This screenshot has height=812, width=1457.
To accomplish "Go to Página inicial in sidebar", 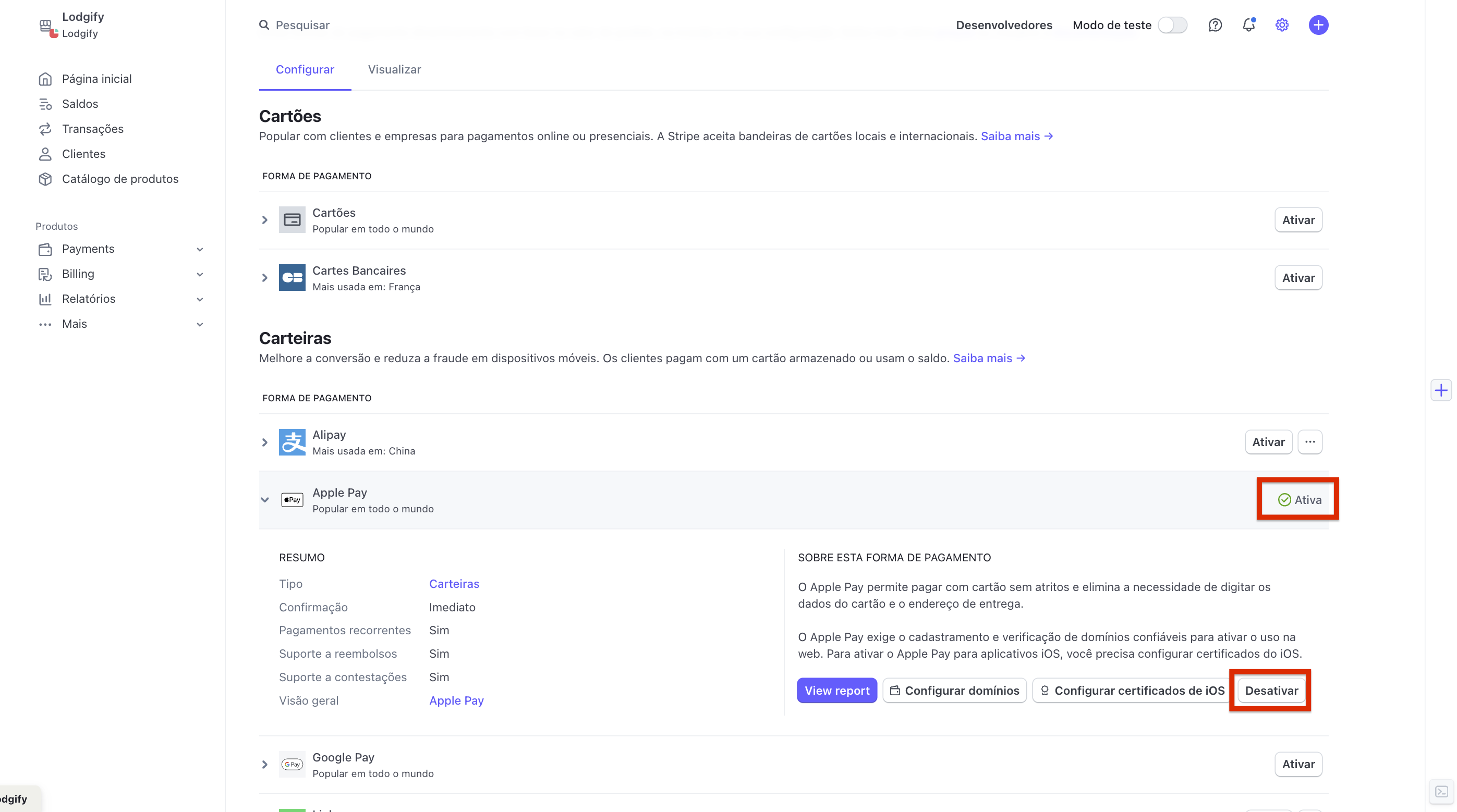I will pos(96,79).
